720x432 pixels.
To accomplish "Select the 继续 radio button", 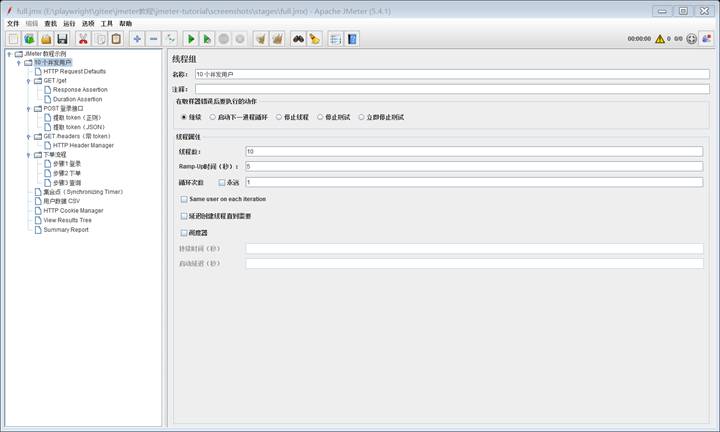I will 184,117.
